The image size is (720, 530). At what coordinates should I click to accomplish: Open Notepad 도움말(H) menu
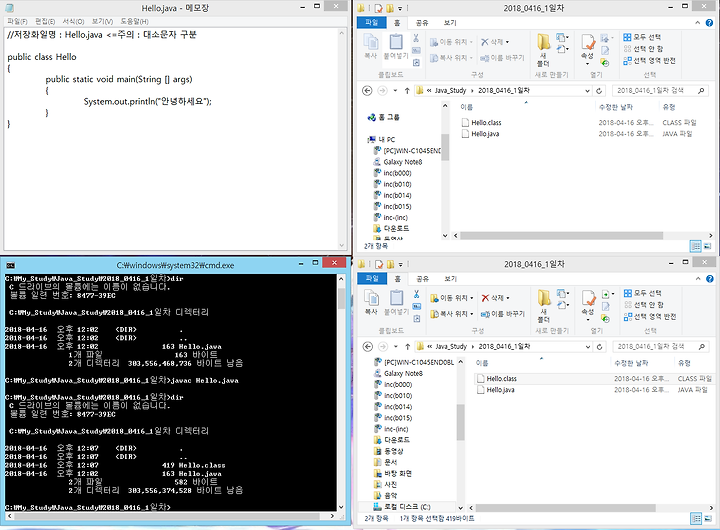coord(134,22)
